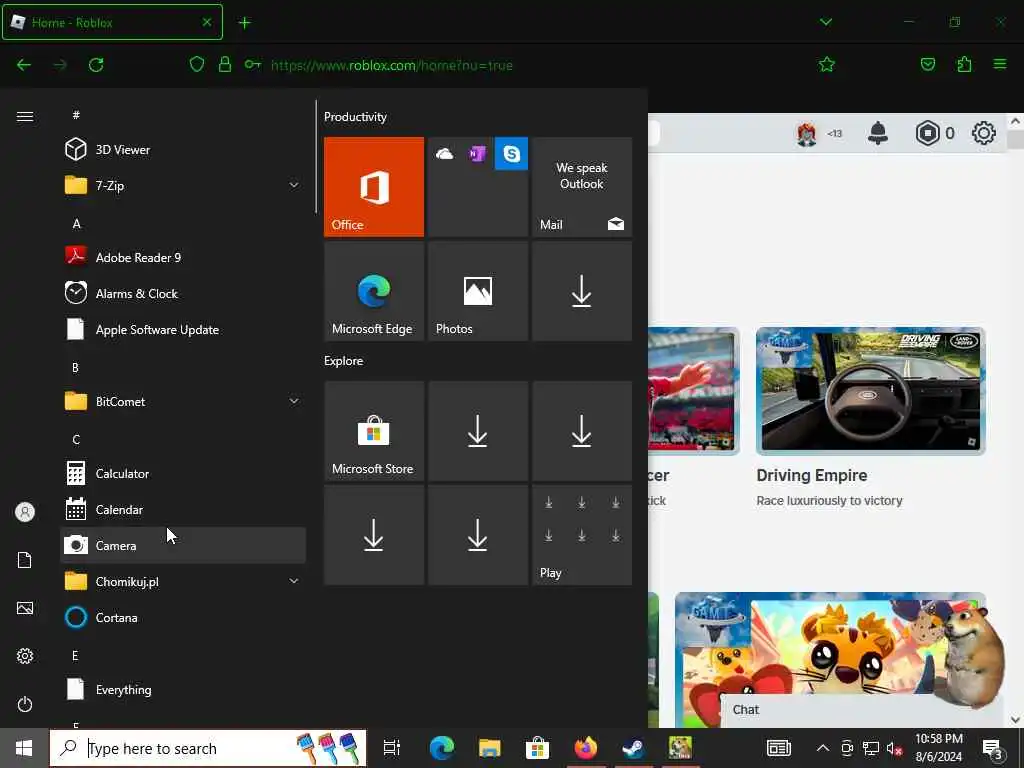Click the Windows Start button

(25, 748)
